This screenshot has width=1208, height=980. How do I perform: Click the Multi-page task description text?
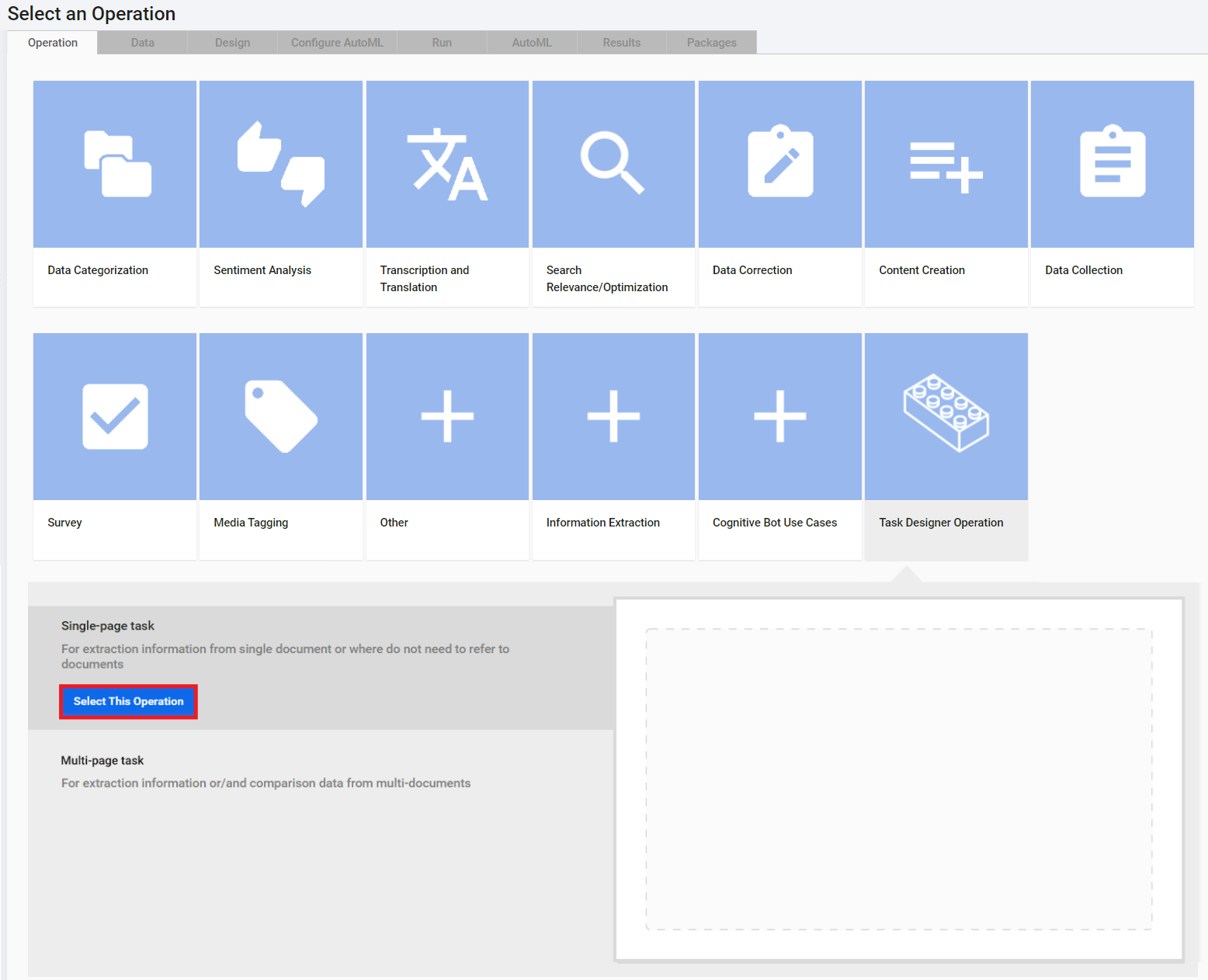(x=266, y=783)
